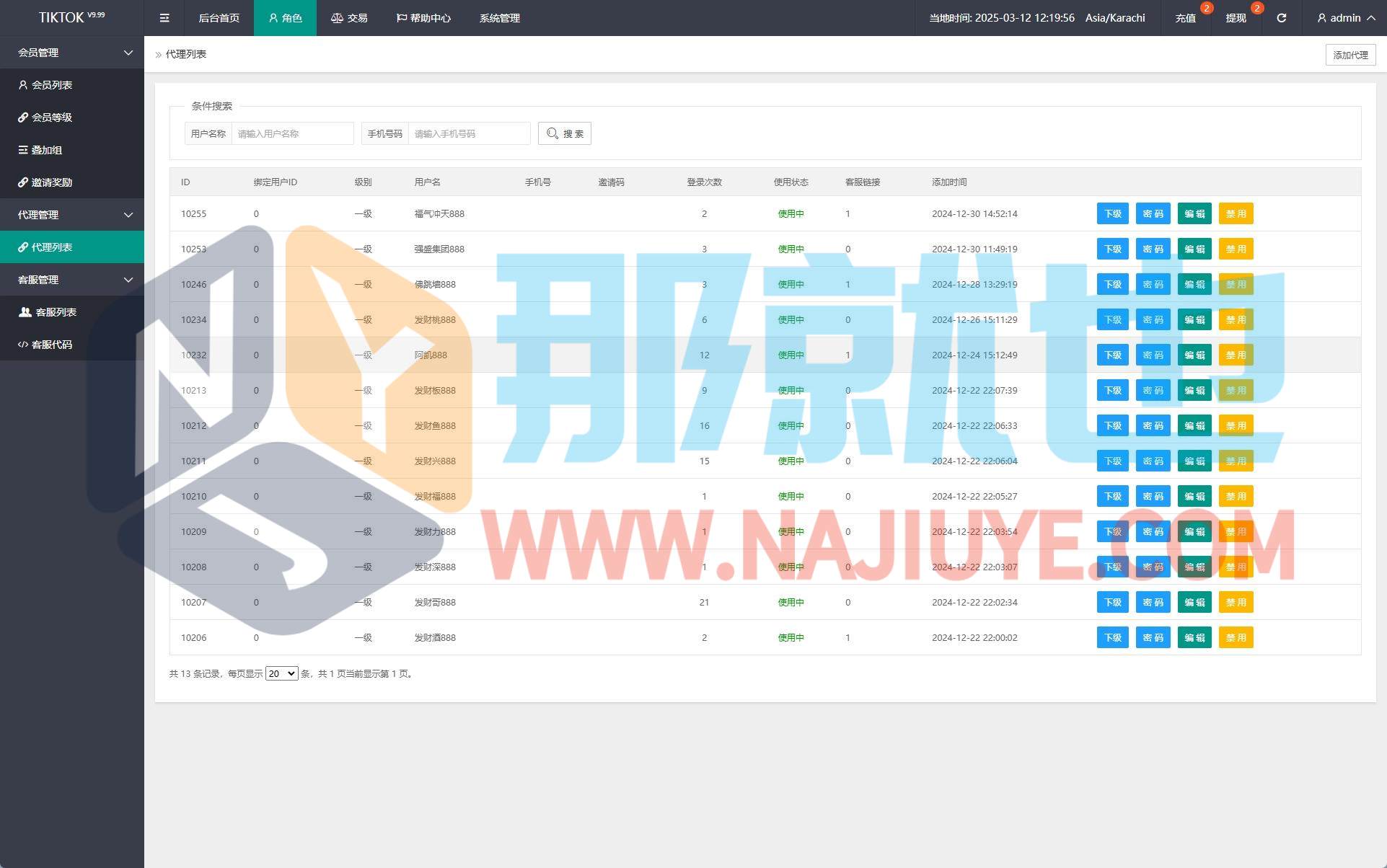Click the 提现 withdrawal notification item
The width and height of the screenshot is (1387, 868).
pyautogui.click(x=1236, y=18)
